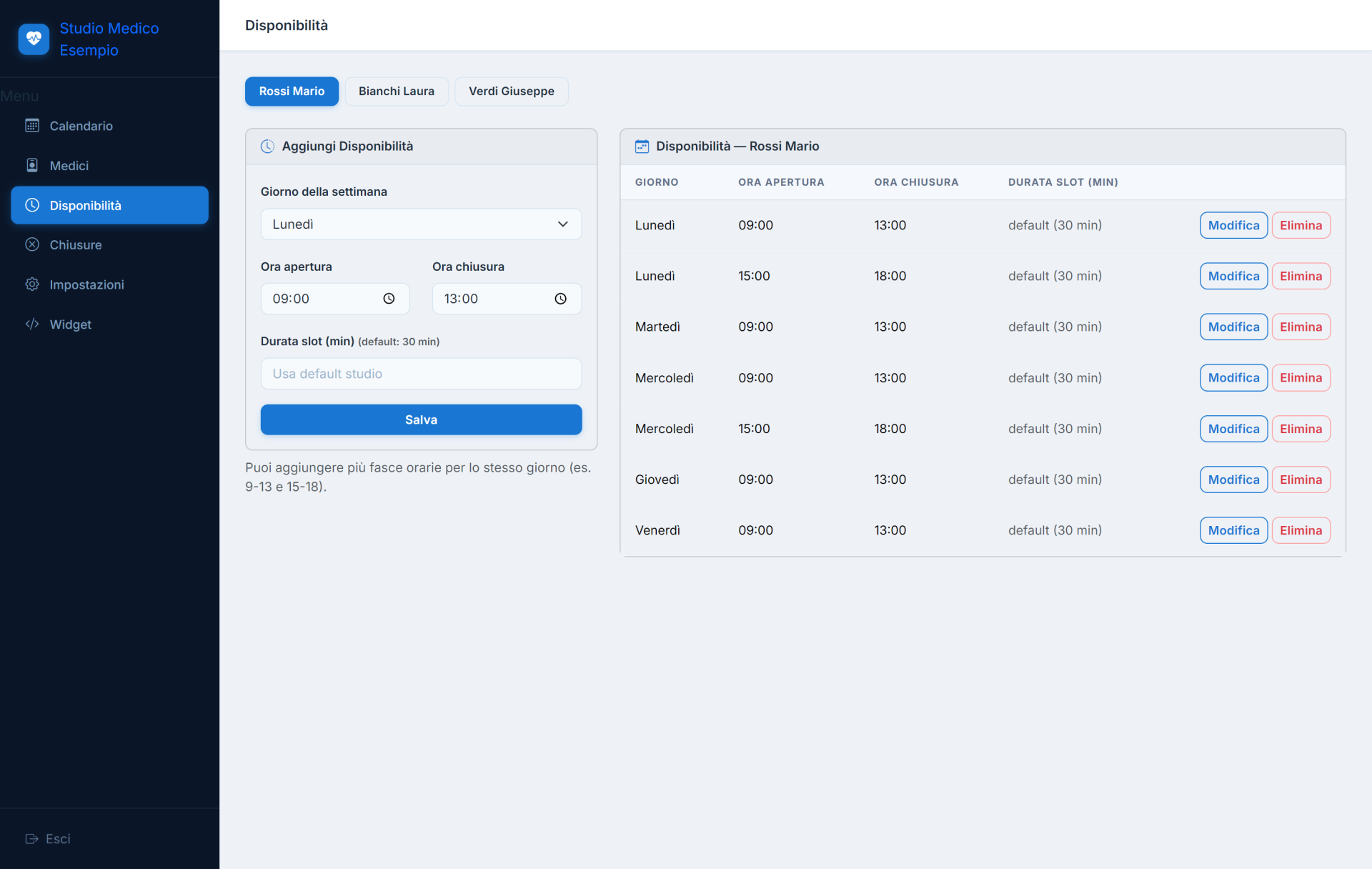Click the ORA APERTURA column header

781,182
